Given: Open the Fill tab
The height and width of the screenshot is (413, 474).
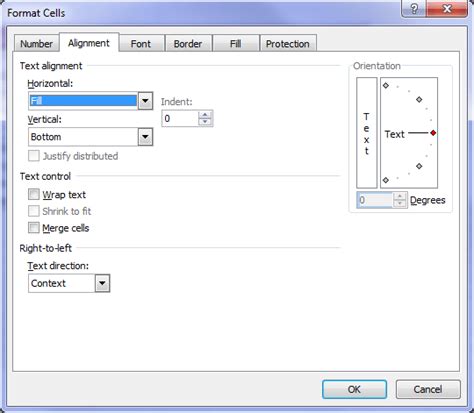Looking at the screenshot, I should 235,44.
